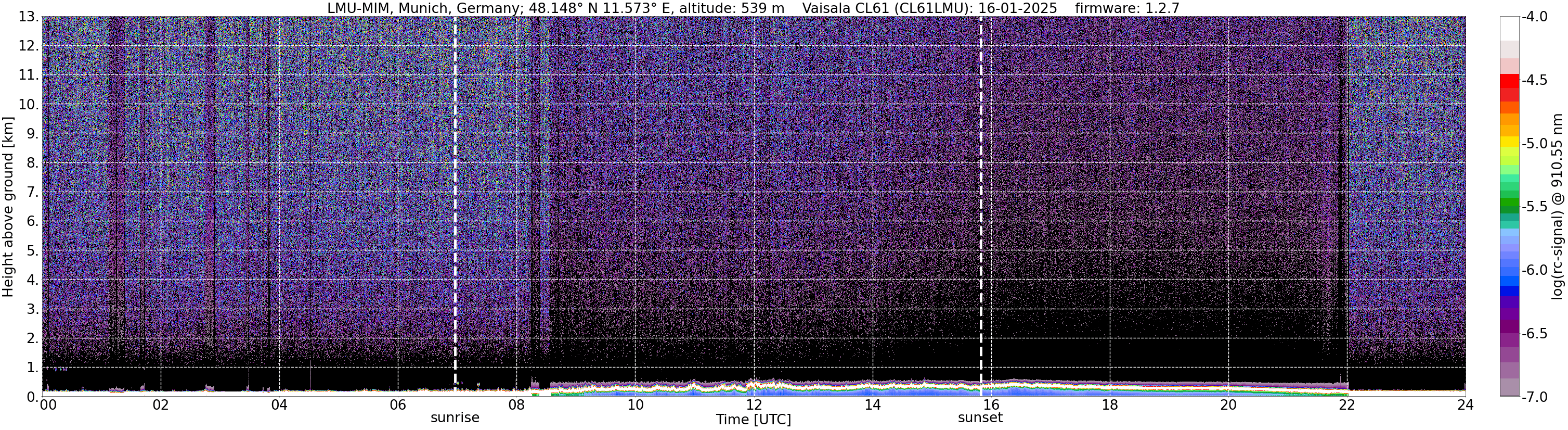
Task: Click the y-axis tick label 9.
Action: click(x=33, y=134)
